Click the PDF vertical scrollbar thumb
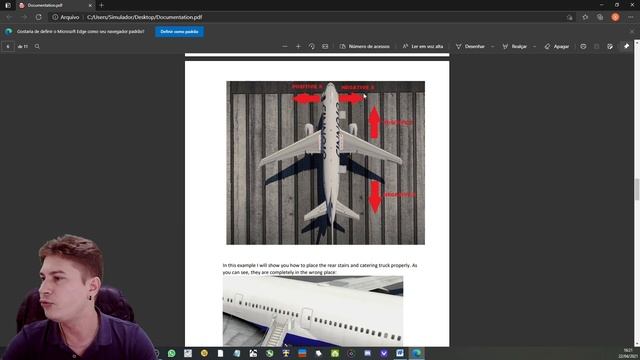640x360 pixels. point(637,189)
